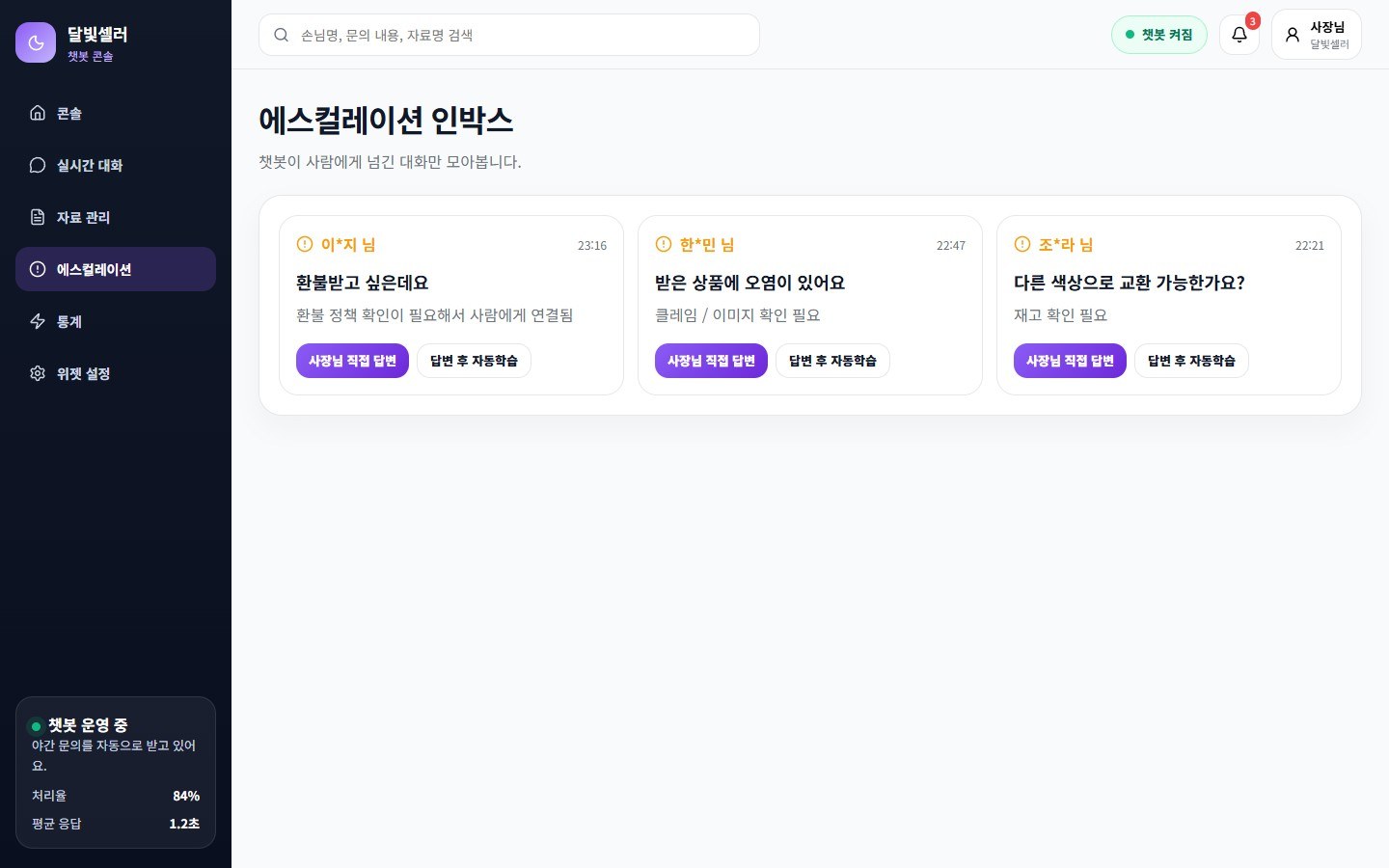1389x868 pixels.
Task: Click the magnifier icon in the search bar
Action: click(281, 35)
